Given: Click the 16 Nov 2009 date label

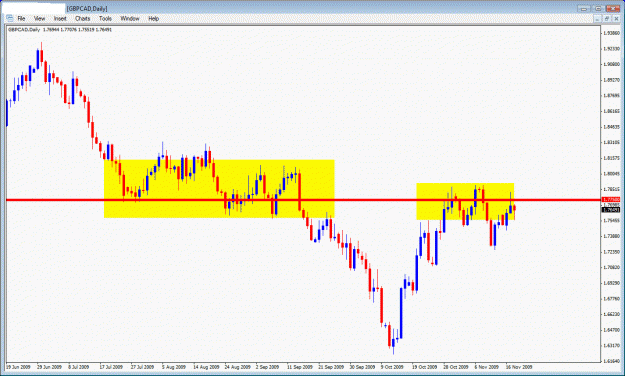Looking at the screenshot, I should point(519,367).
